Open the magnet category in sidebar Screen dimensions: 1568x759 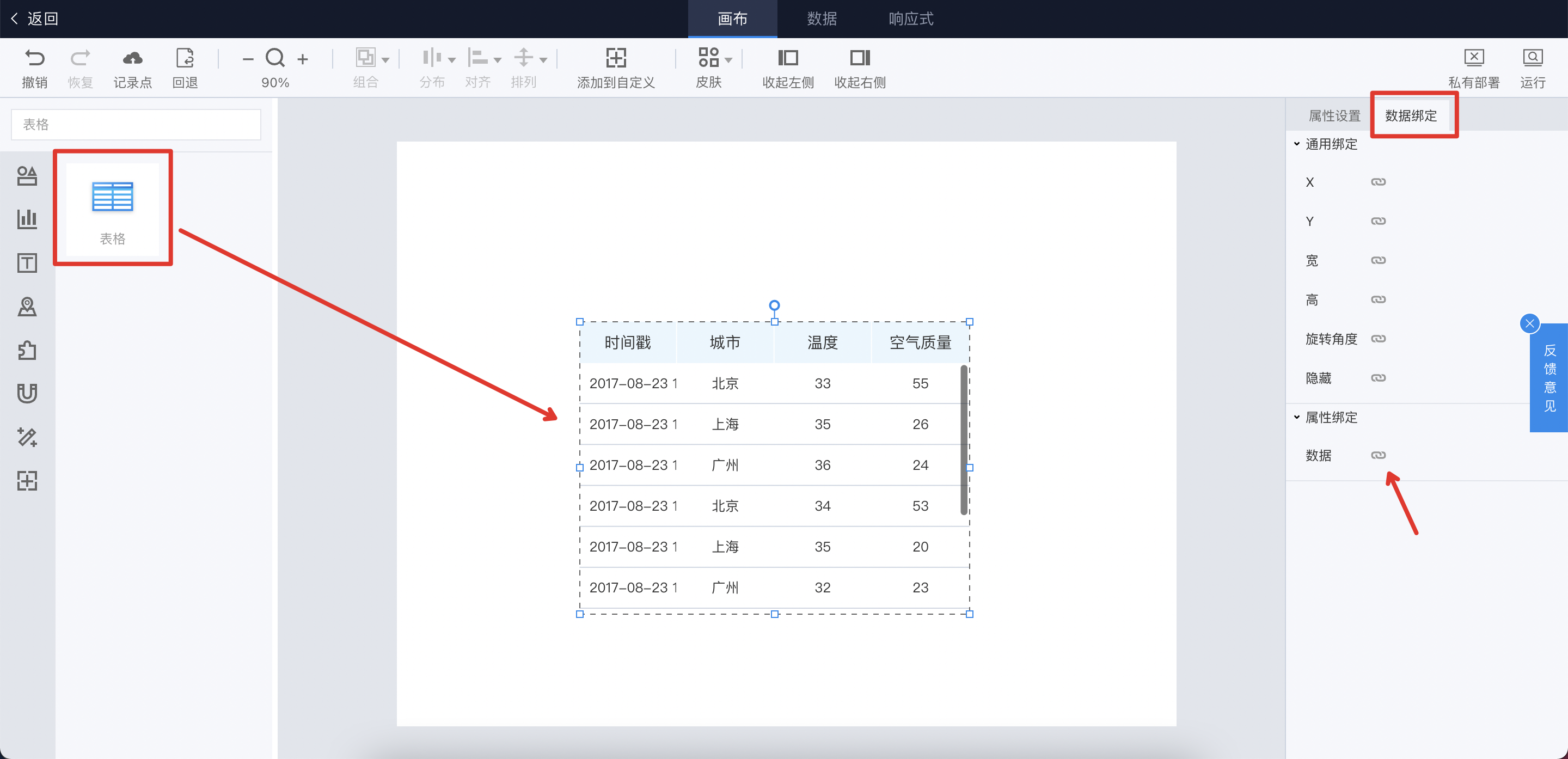coord(27,393)
